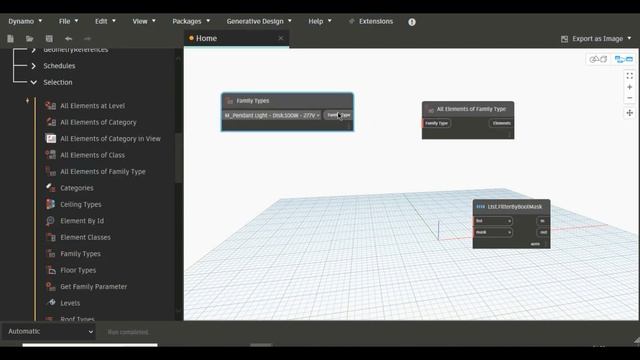Click Family Type input port on All Elements node

[436, 123]
